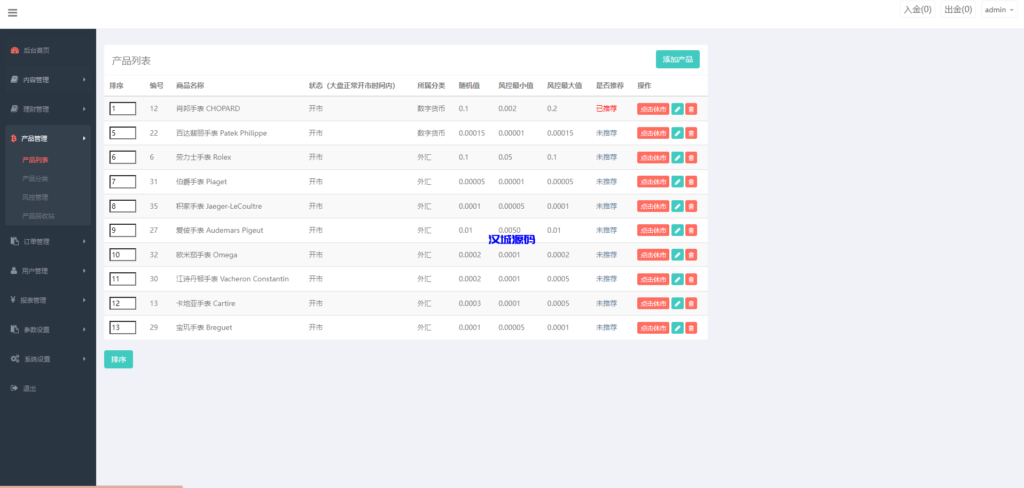Click product name 江诗丹顿手表 Vacheron Constantin
Screen dimensions: 1024x488
232,279
